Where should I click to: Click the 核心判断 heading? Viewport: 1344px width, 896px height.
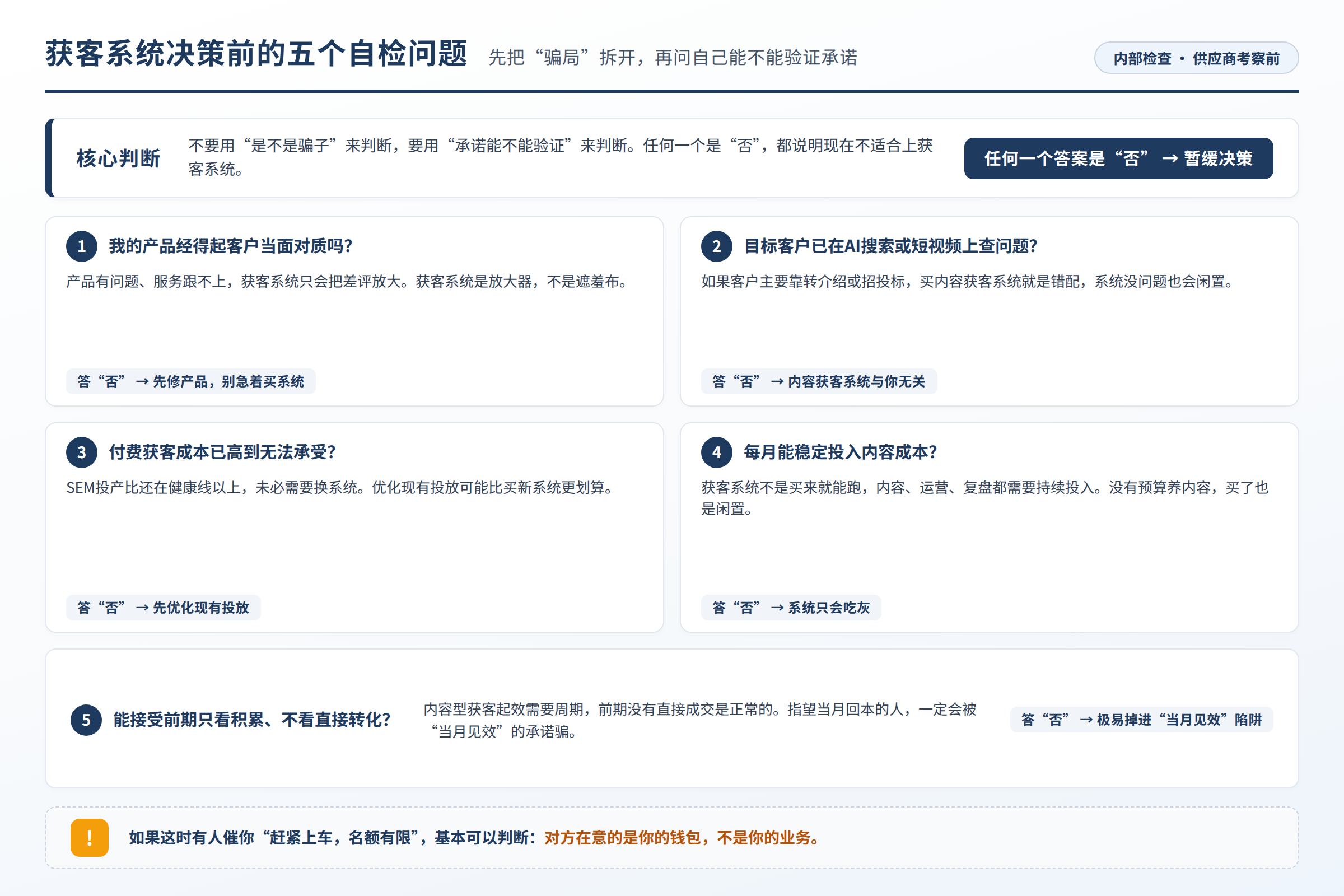coord(118,158)
